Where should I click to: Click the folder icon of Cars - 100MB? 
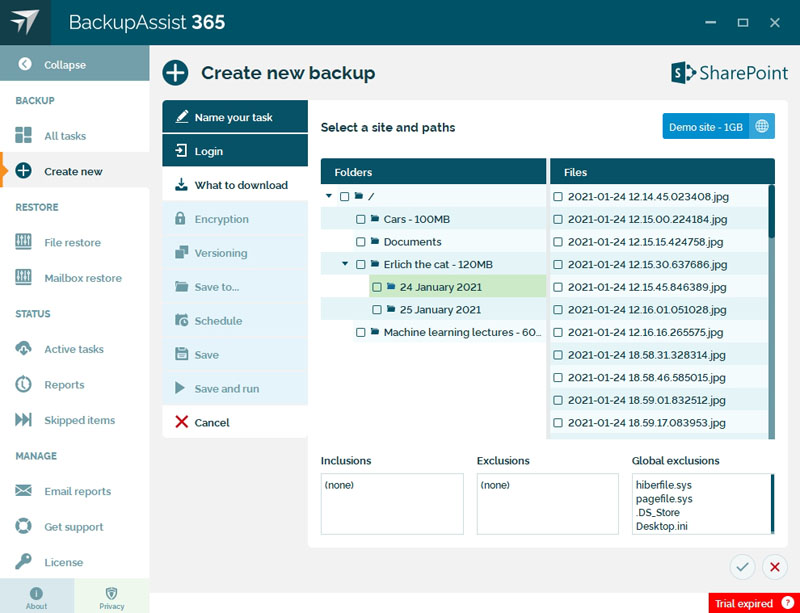[375, 218]
